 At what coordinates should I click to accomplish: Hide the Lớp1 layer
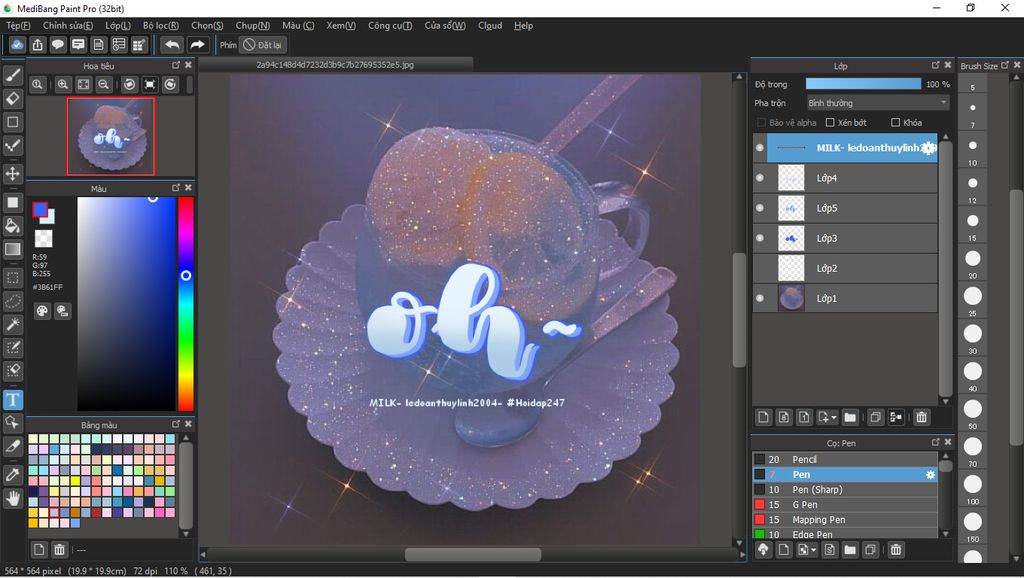(x=760, y=298)
